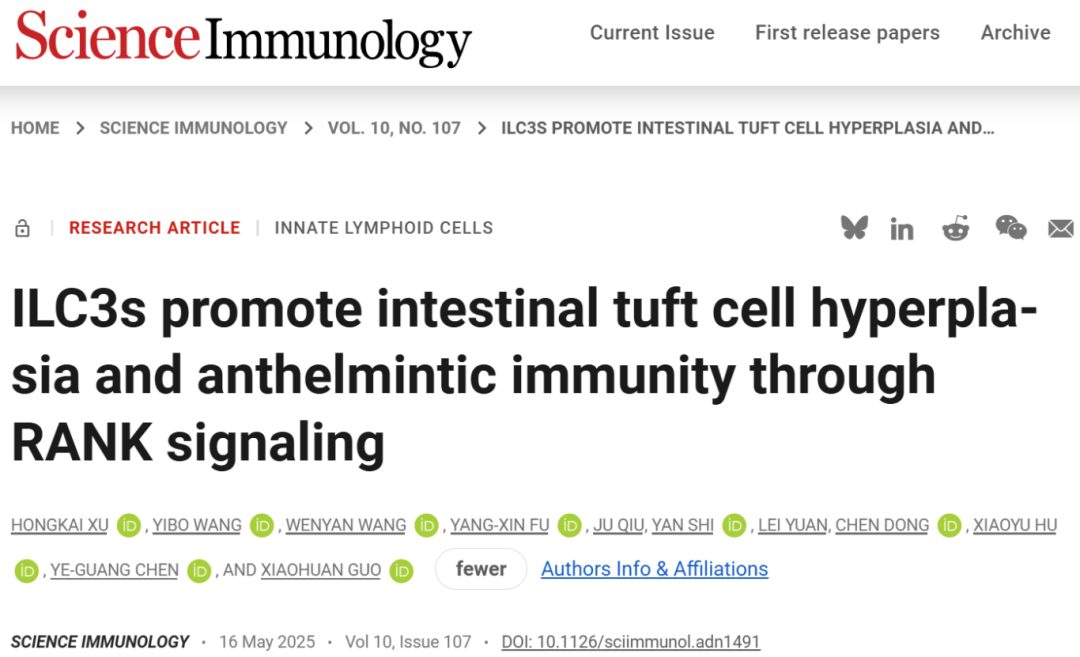Open Authors Info & Affiliations

tap(654, 569)
